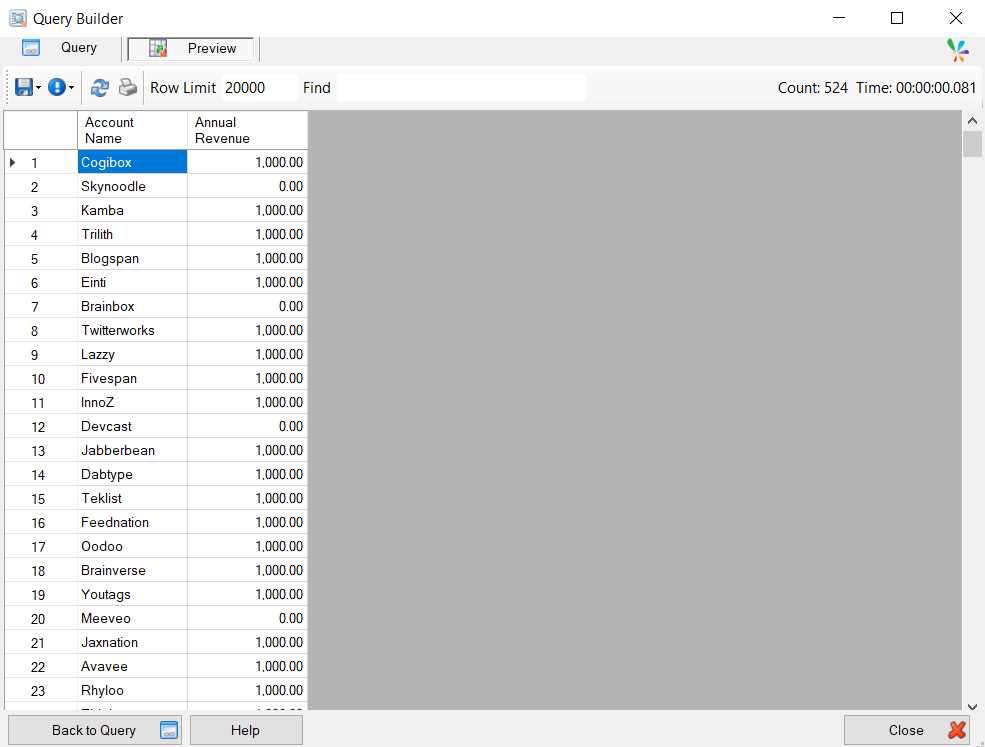Click the vertical scrollbar down arrow
Viewport: 985px width, 747px height.
point(972,707)
